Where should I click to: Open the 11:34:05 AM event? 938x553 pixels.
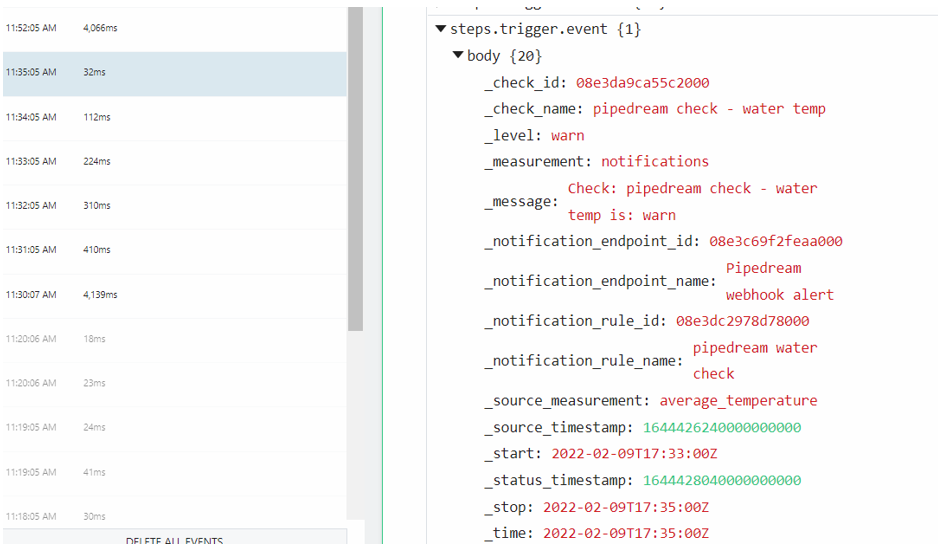click(175, 118)
